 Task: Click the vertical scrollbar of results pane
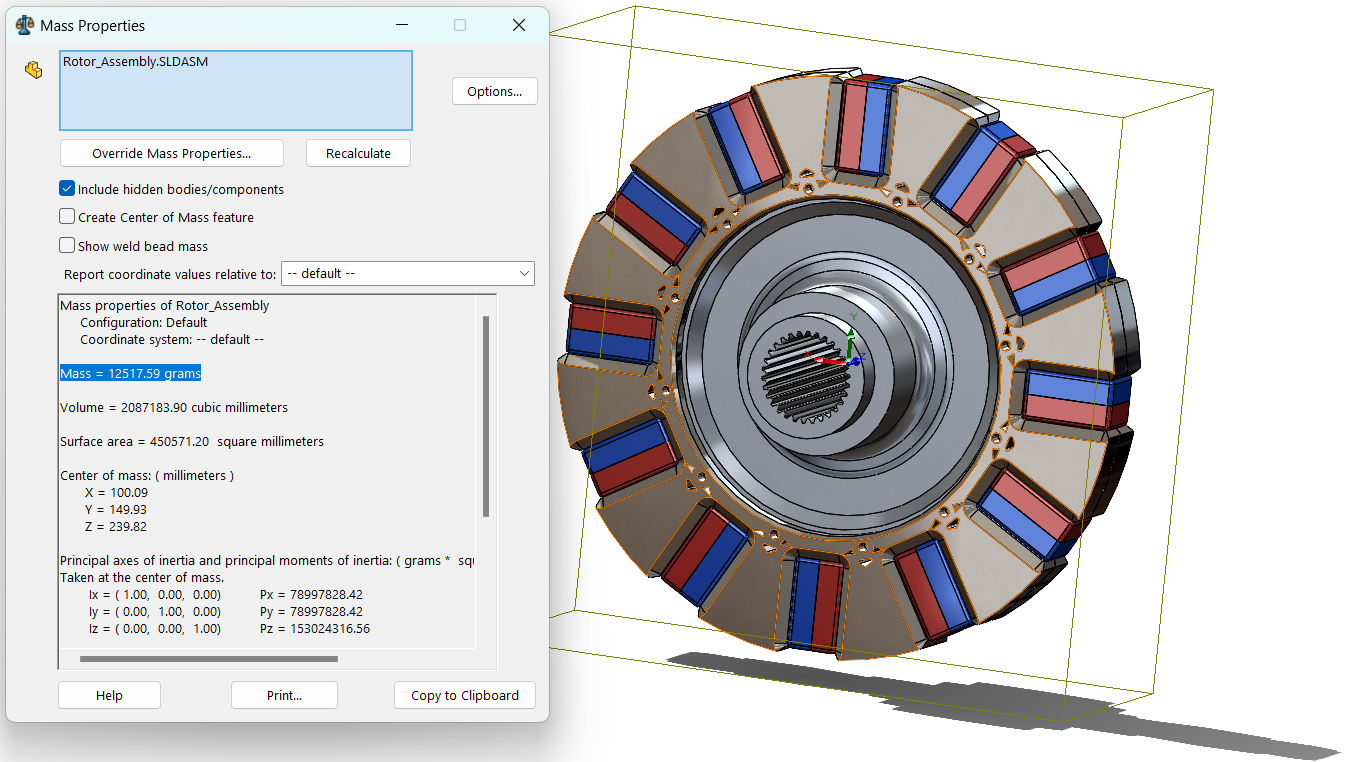point(486,415)
